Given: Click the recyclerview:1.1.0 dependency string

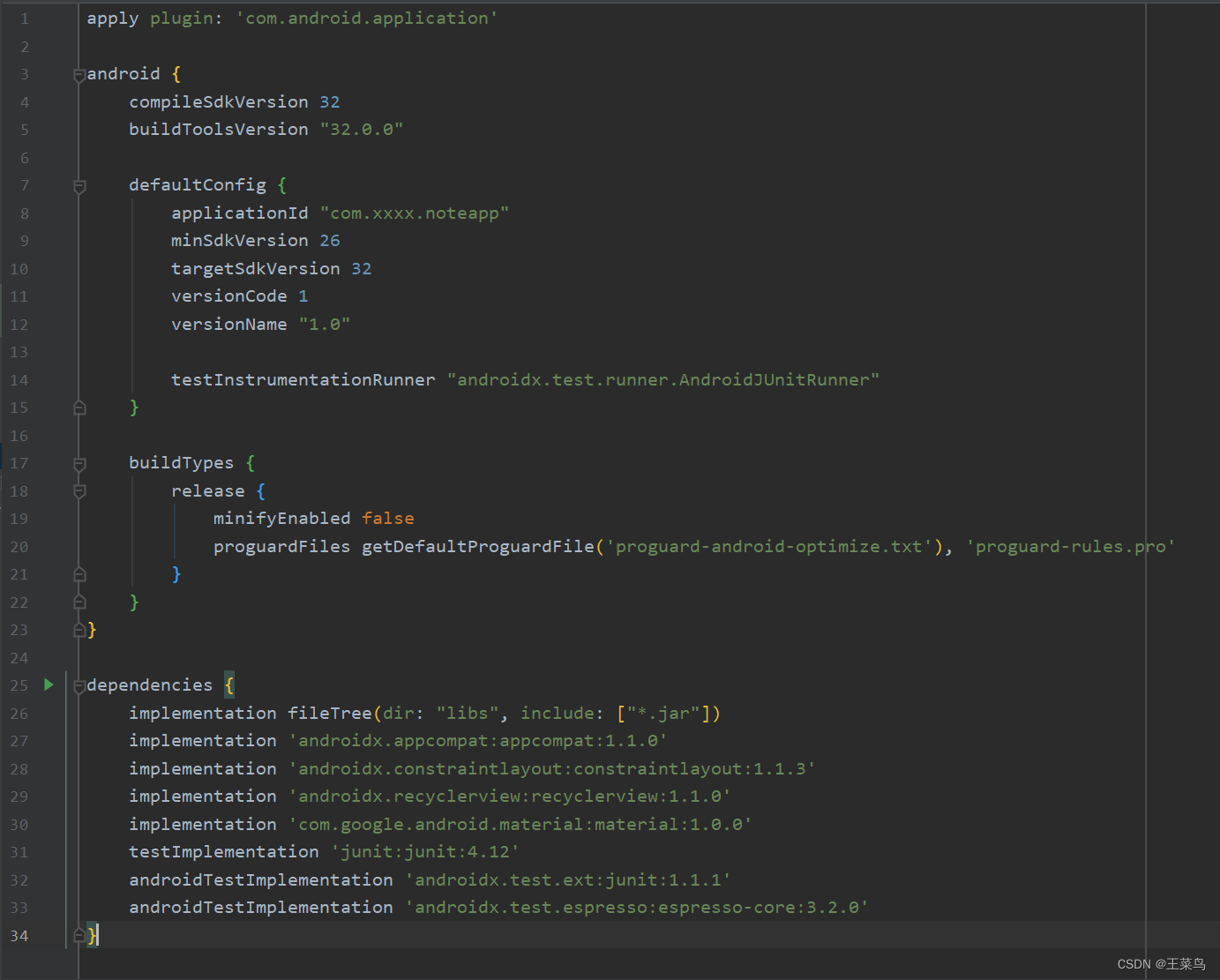Looking at the screenshot, I should coord(510,796).
